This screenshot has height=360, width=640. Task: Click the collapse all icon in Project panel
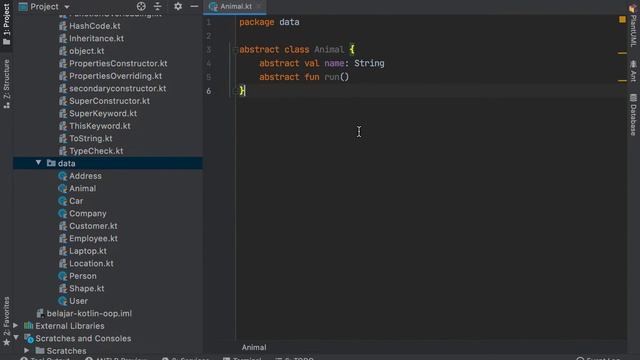[x=158, y=6]
